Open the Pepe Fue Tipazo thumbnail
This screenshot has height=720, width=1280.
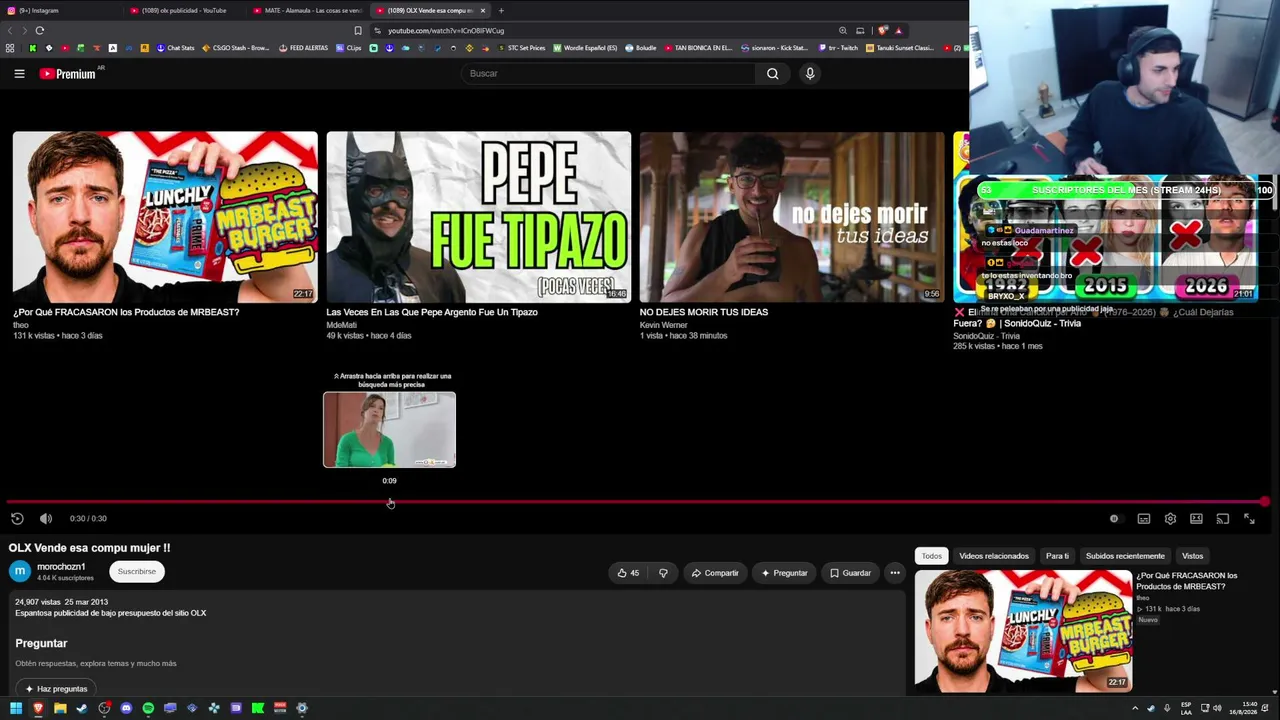pos(478,217)
